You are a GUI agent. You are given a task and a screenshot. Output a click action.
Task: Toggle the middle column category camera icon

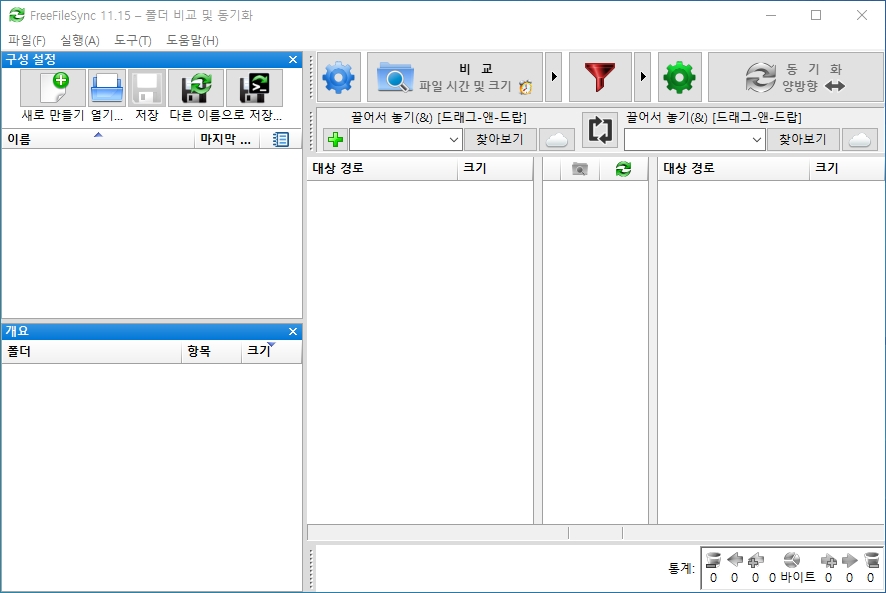580,168
